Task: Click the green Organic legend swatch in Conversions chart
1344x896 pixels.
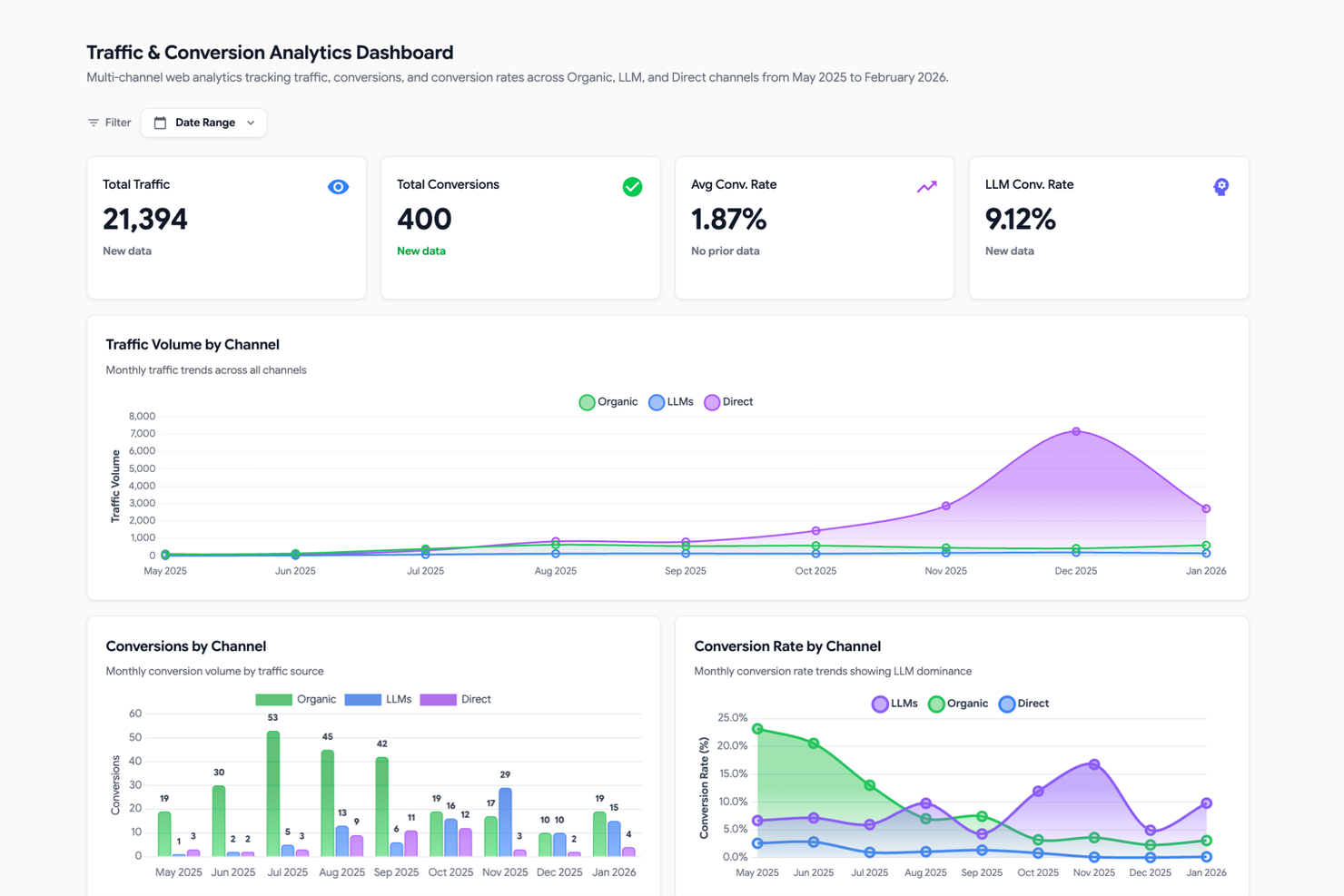Action: 274,699
